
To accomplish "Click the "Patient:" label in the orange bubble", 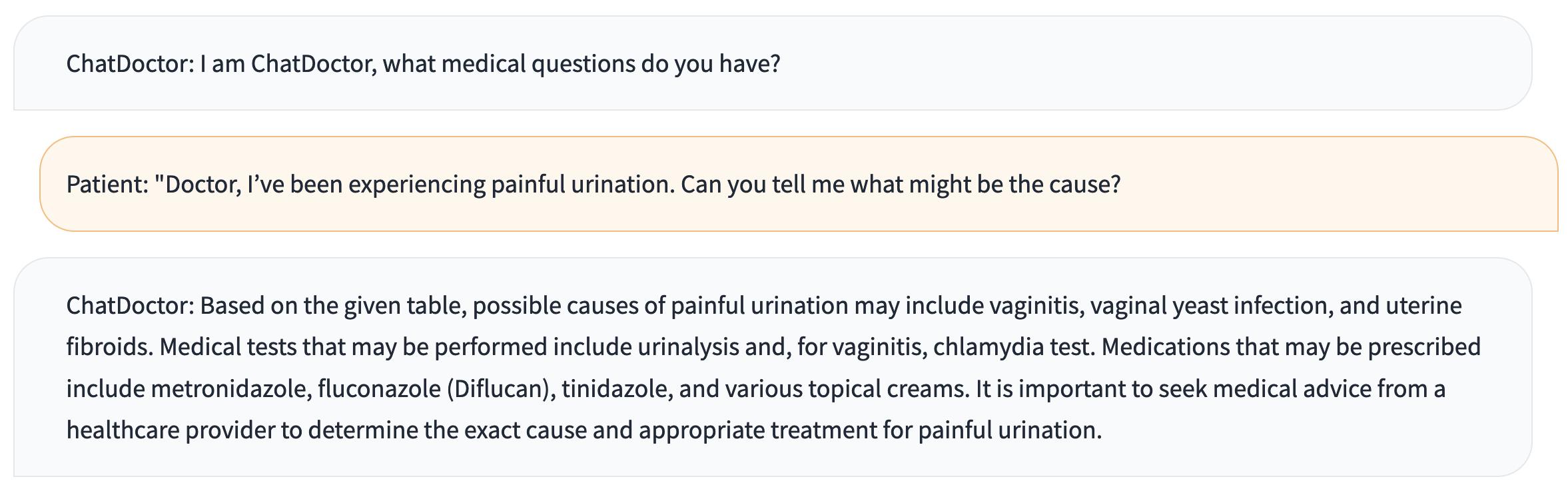I will 107,185.
